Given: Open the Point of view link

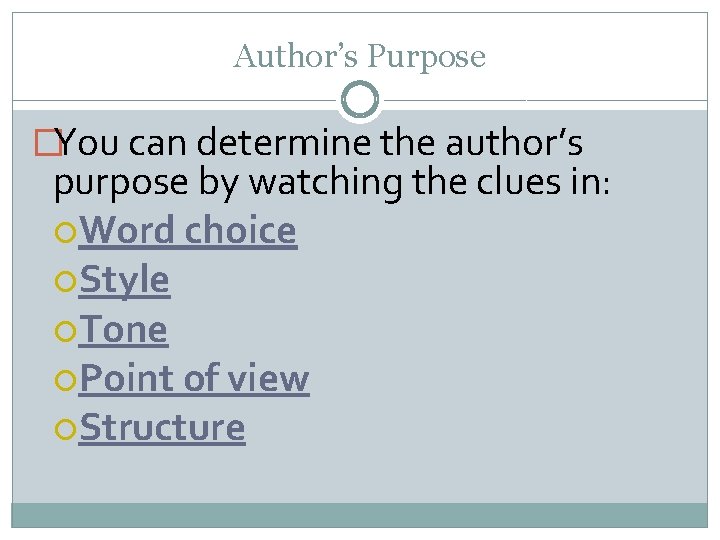Looking at the screenshot, I should click(x=194, y=378).
